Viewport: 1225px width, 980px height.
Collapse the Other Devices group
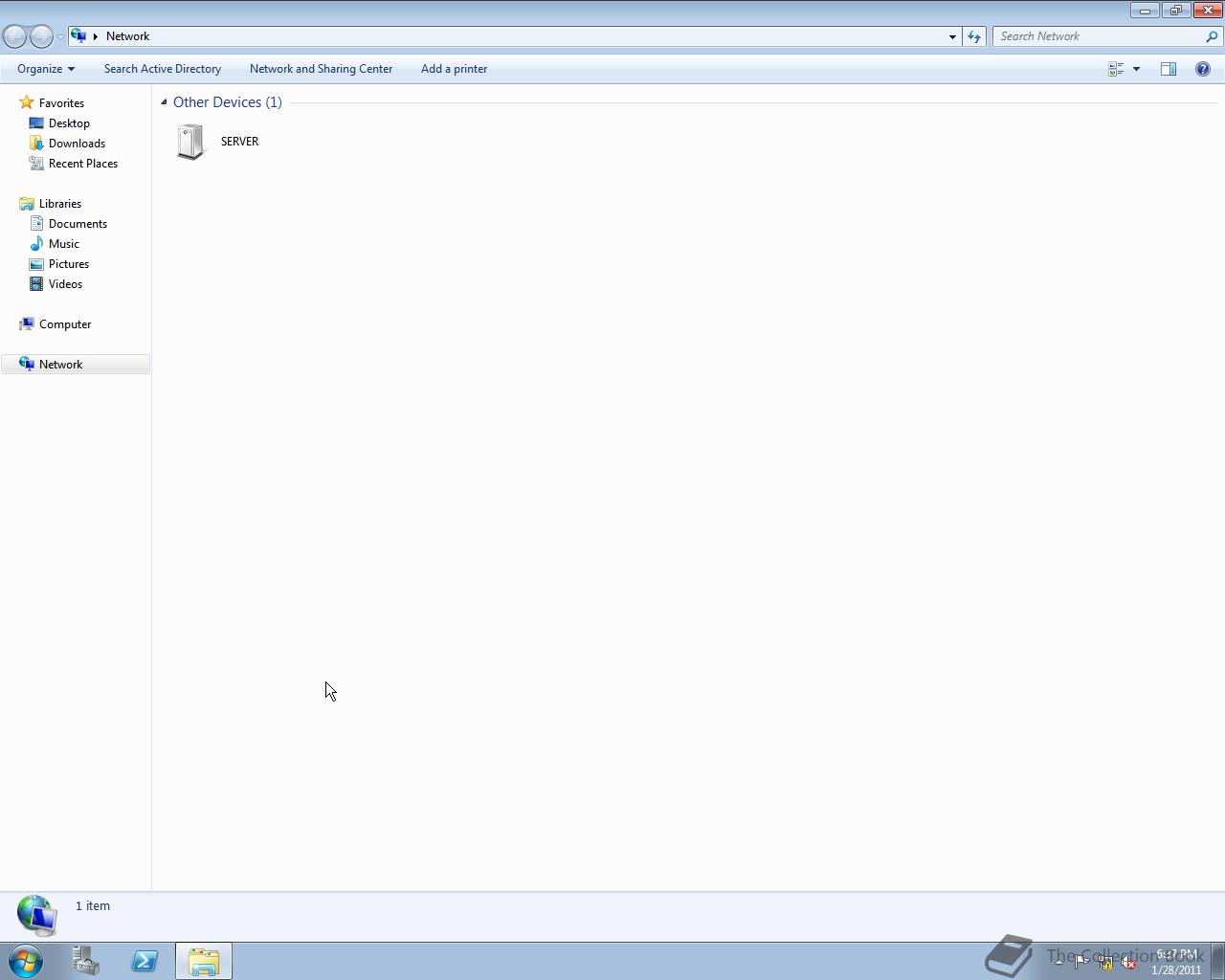point(164,101)
